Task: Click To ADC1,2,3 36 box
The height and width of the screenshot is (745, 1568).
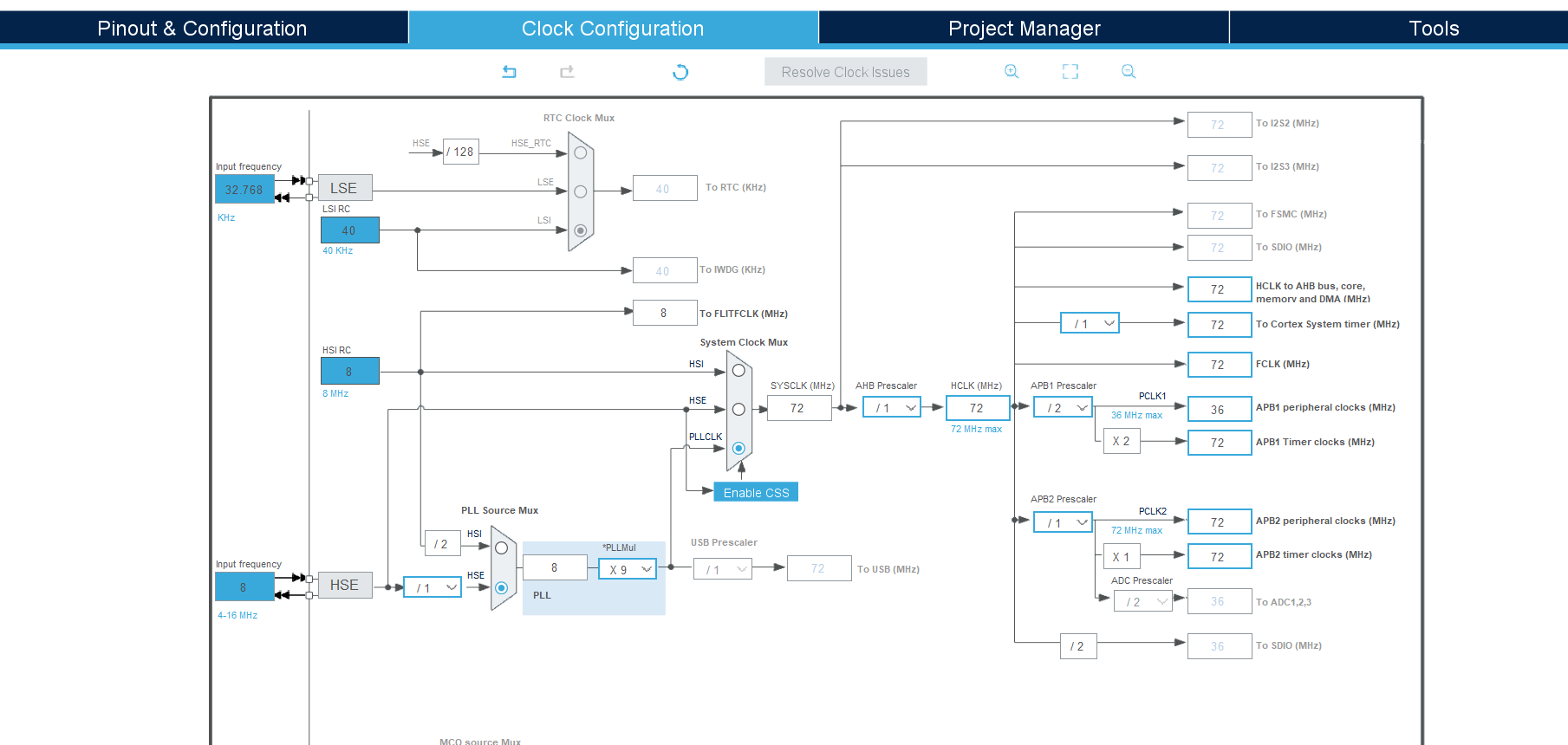Action: tap(1220, 601)
